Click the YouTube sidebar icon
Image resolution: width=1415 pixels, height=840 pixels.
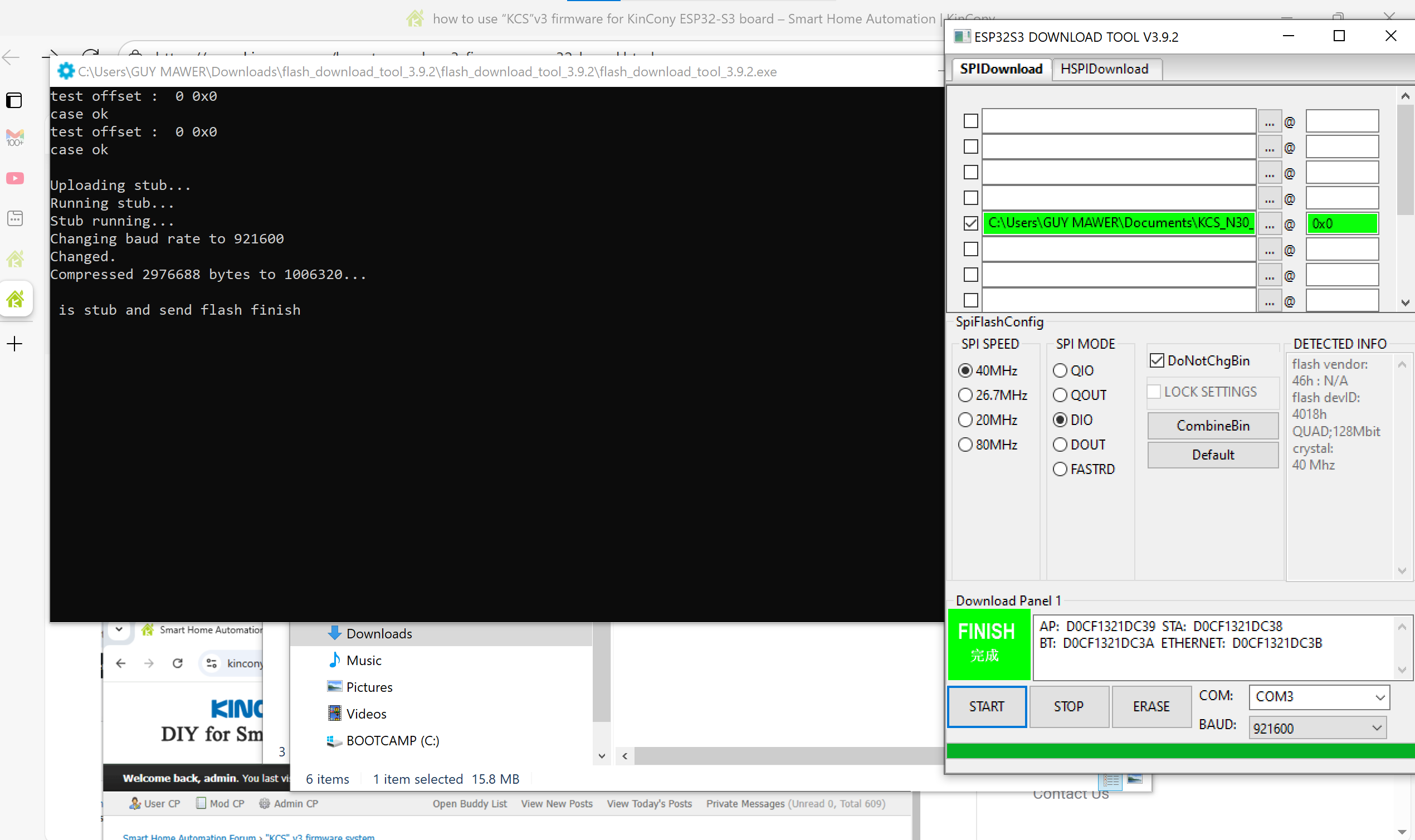click(x=14, y=178)
